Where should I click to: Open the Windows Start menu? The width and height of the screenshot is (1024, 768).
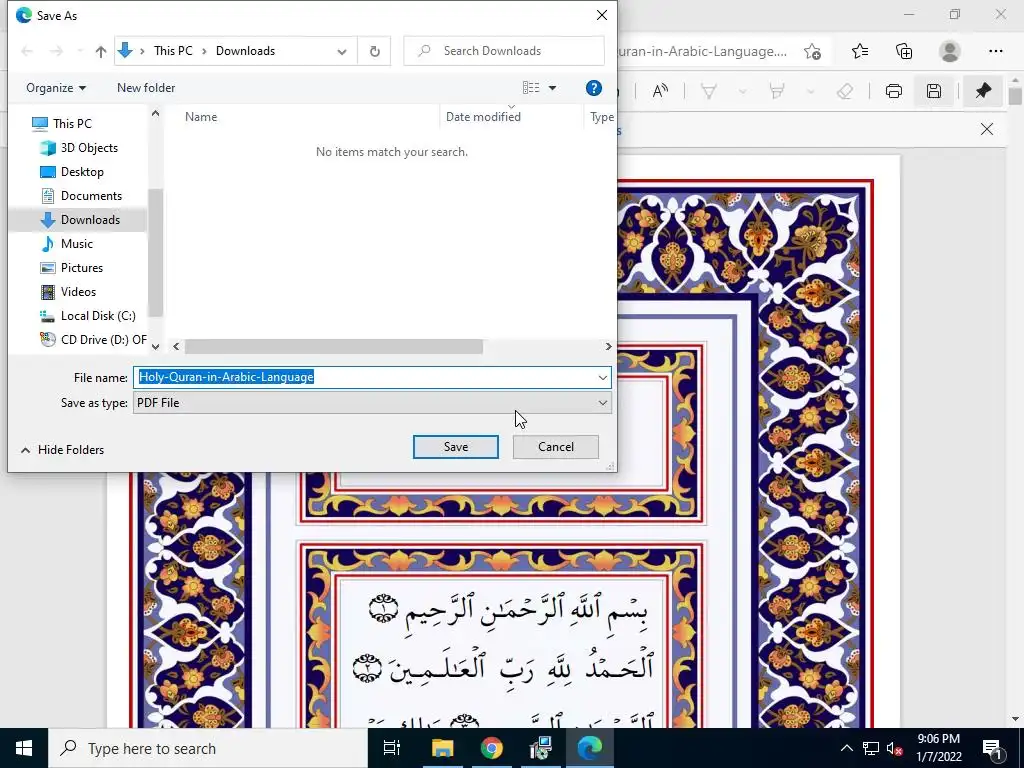24,748
